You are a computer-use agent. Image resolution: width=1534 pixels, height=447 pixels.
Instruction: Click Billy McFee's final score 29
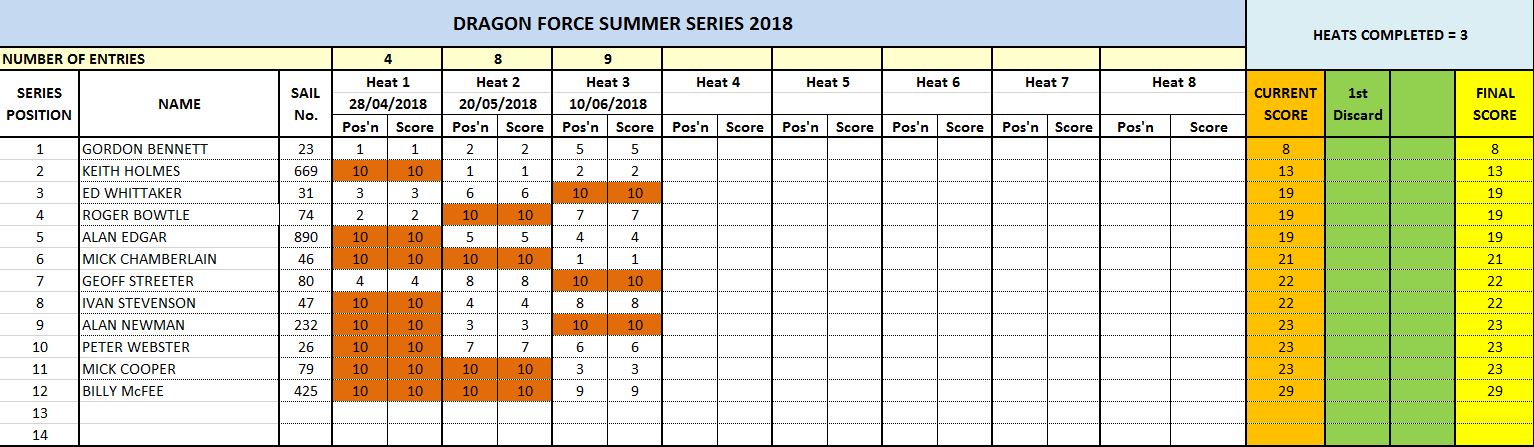pyautogui.click(x=1495, y=391)
